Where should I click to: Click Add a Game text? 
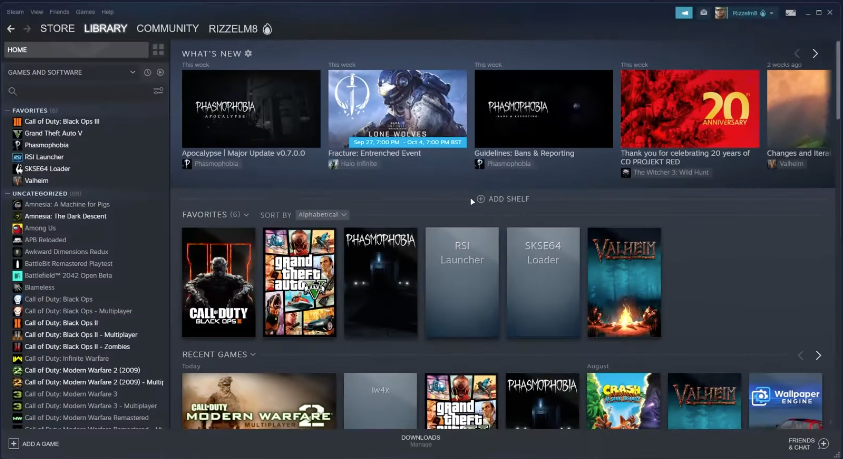40,444
